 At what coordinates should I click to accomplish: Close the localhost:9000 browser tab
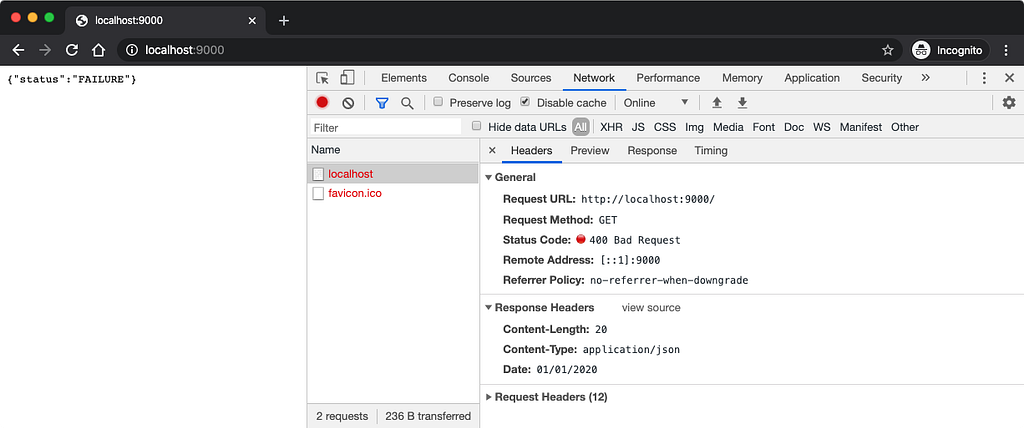pyautogui.click(x=252, y=20)
